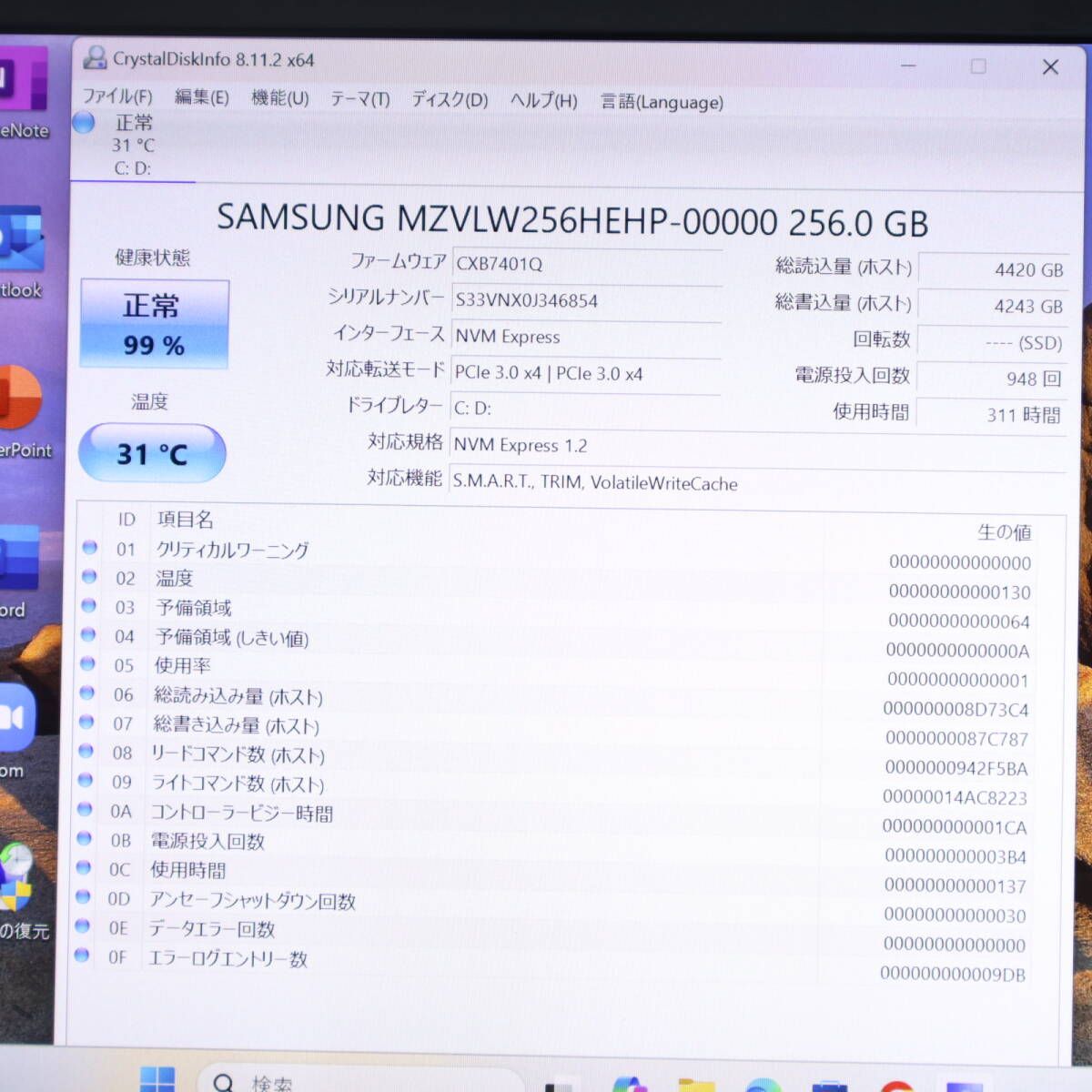Open the Windows Start button on the taskbar
The image size is (1092, 1092).
coord(157,1078)
